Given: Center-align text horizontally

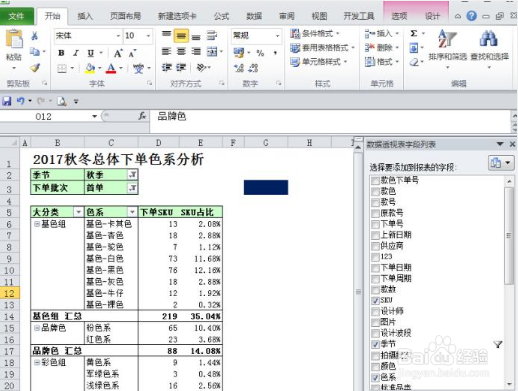Looking at the screenshot, I should click(x=181, y=52).
